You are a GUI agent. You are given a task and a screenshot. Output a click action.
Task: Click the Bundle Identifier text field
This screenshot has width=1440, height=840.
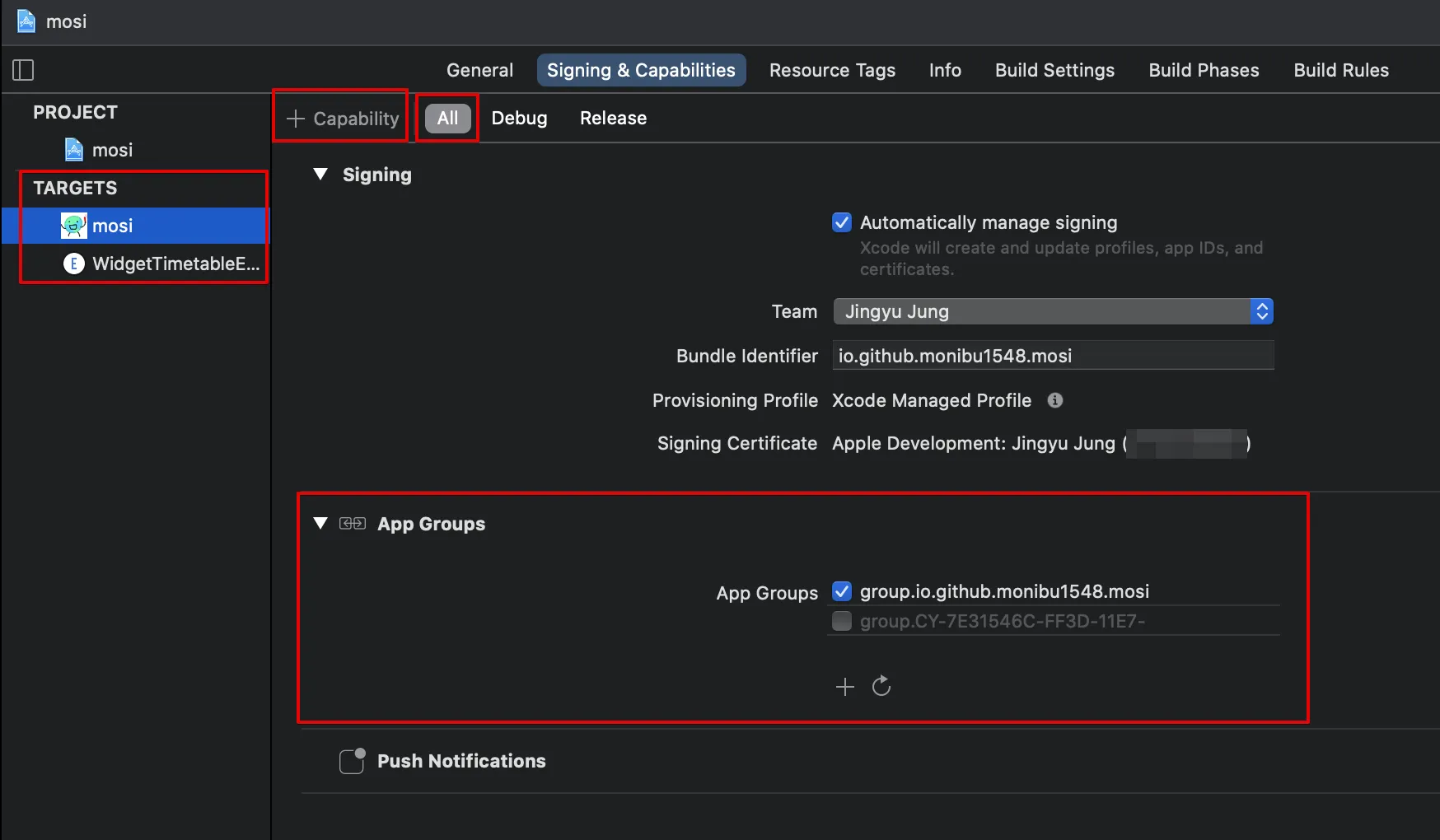(x=1053, y=356)
